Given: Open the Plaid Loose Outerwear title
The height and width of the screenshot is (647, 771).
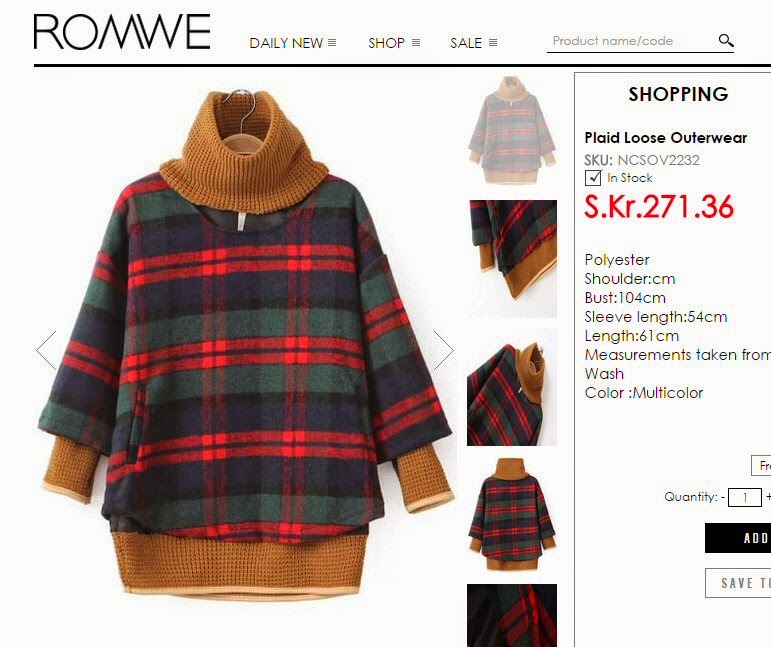Looking at the screenshot, I should 665,138.
